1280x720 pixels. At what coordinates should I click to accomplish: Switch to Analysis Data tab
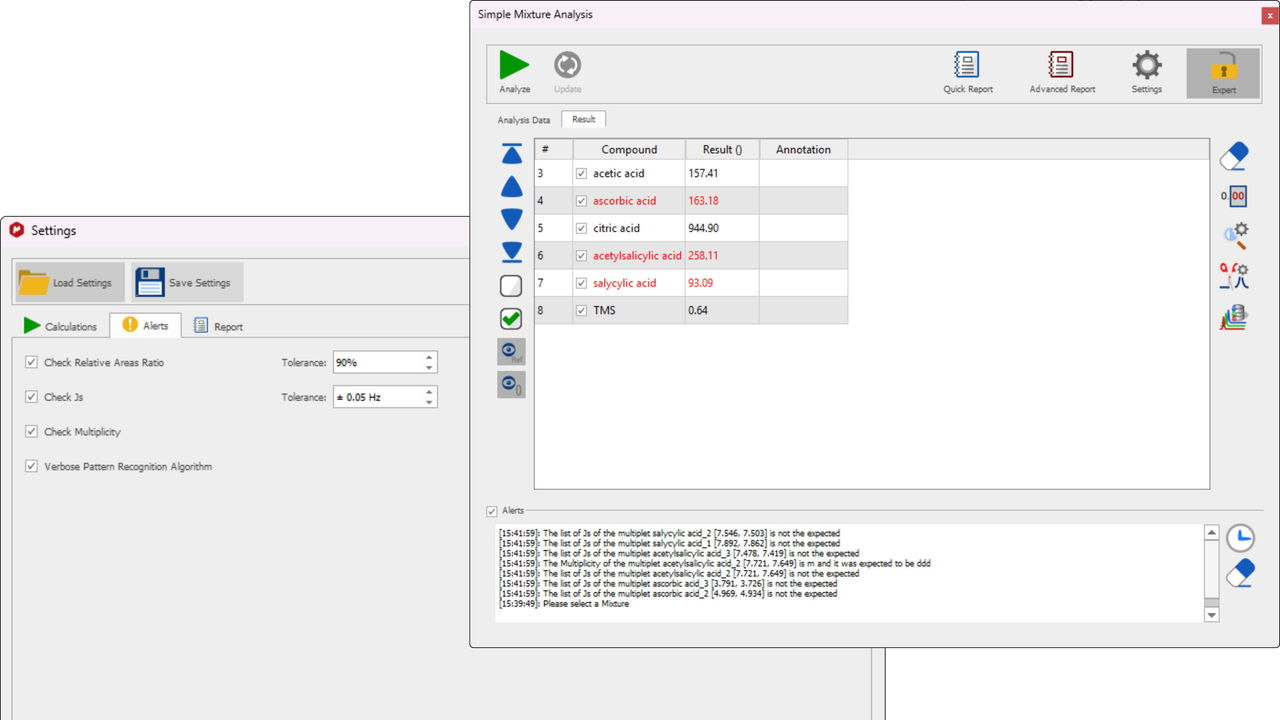point(524,120)
